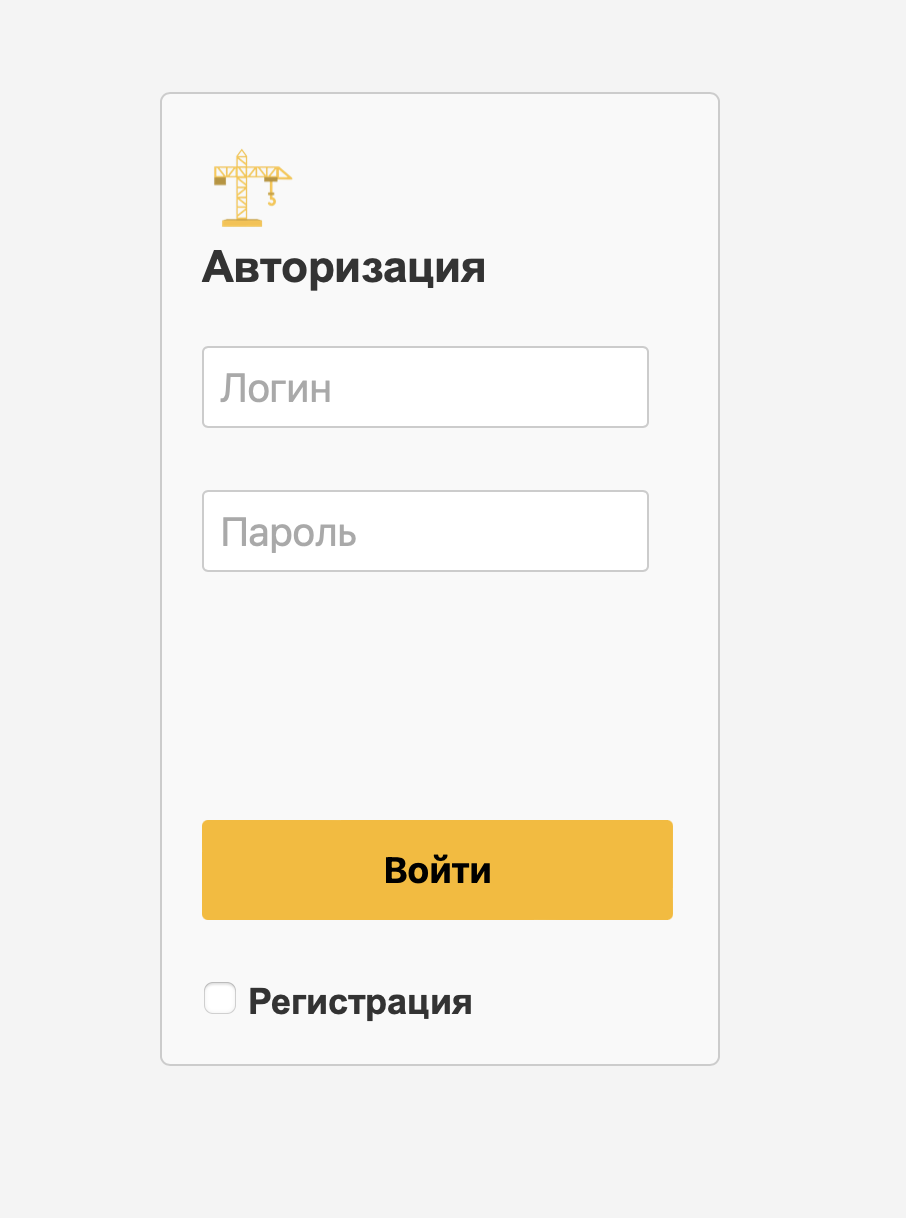The image size is (906, 1218).
Task: Click the tower crane image in the card
Action: pyautogui.click(x=251, y=188)
